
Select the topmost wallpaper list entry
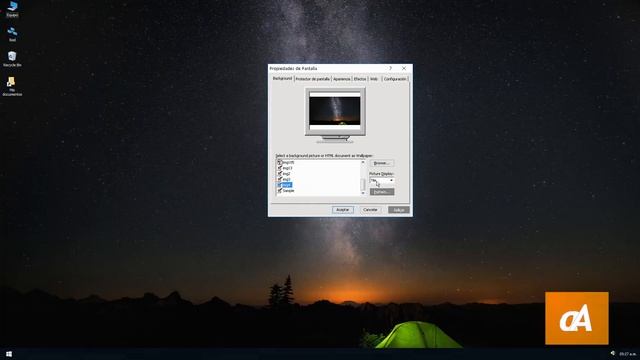(x=285, y=162)
